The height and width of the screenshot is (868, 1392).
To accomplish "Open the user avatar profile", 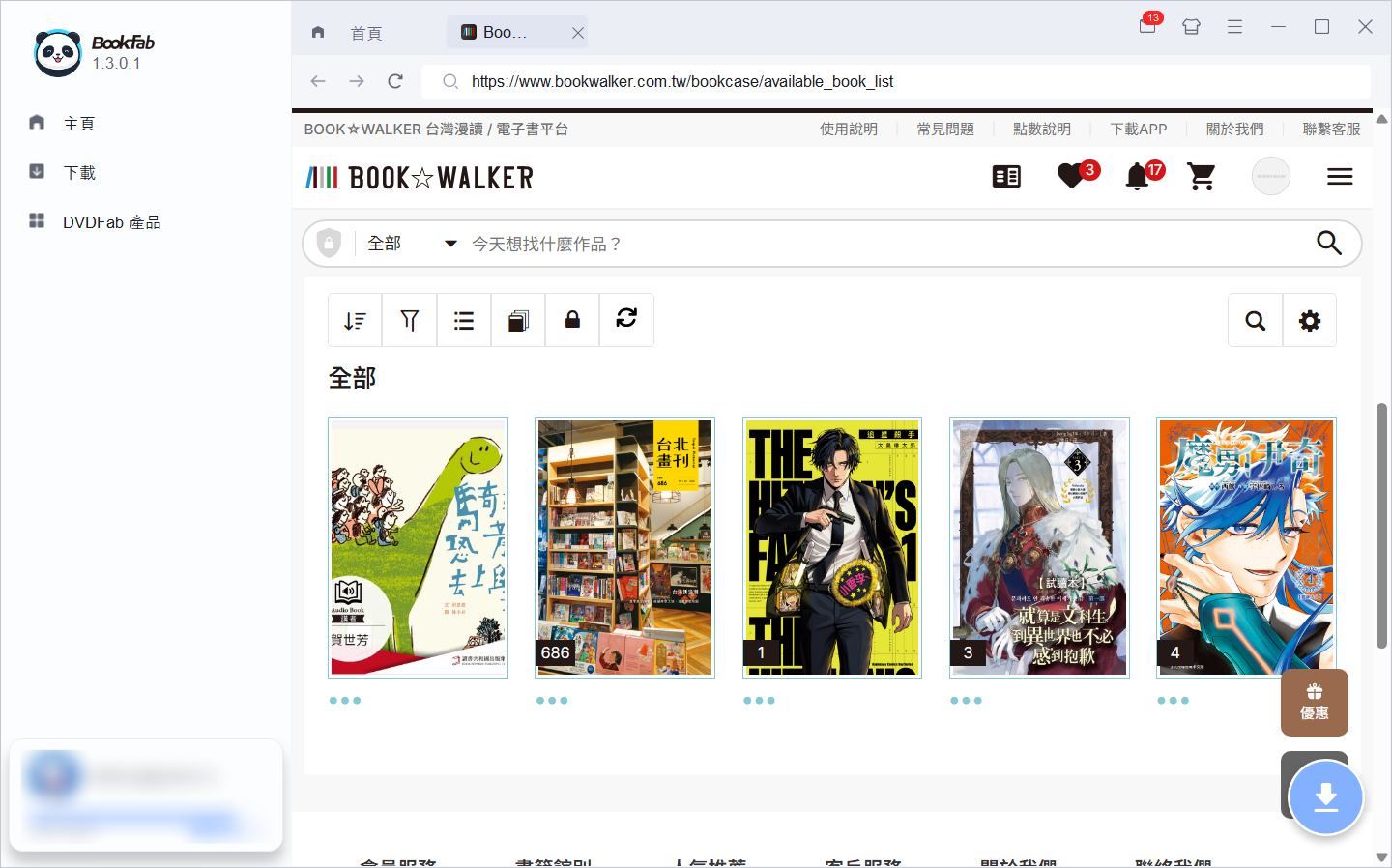I will click(1271, 176).
